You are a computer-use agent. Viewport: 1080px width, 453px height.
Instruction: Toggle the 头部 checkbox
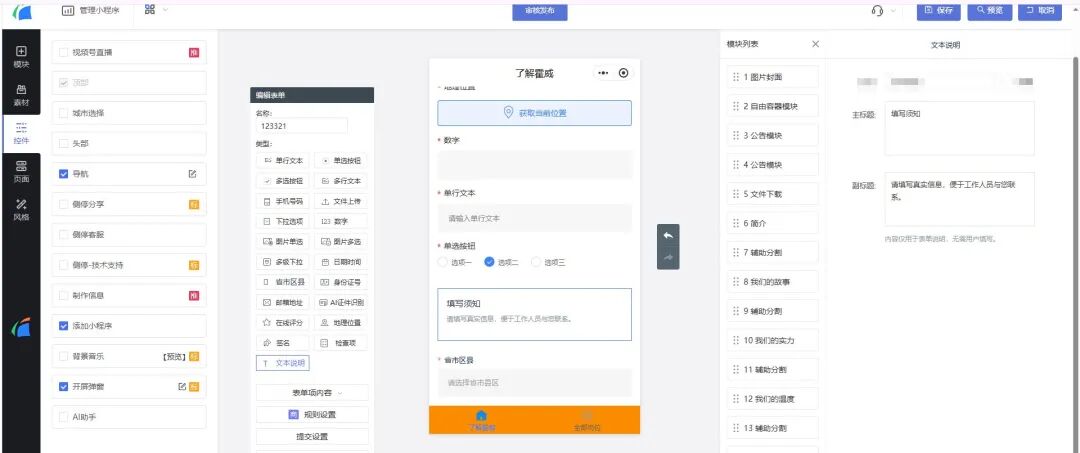(x=63, y=144)
